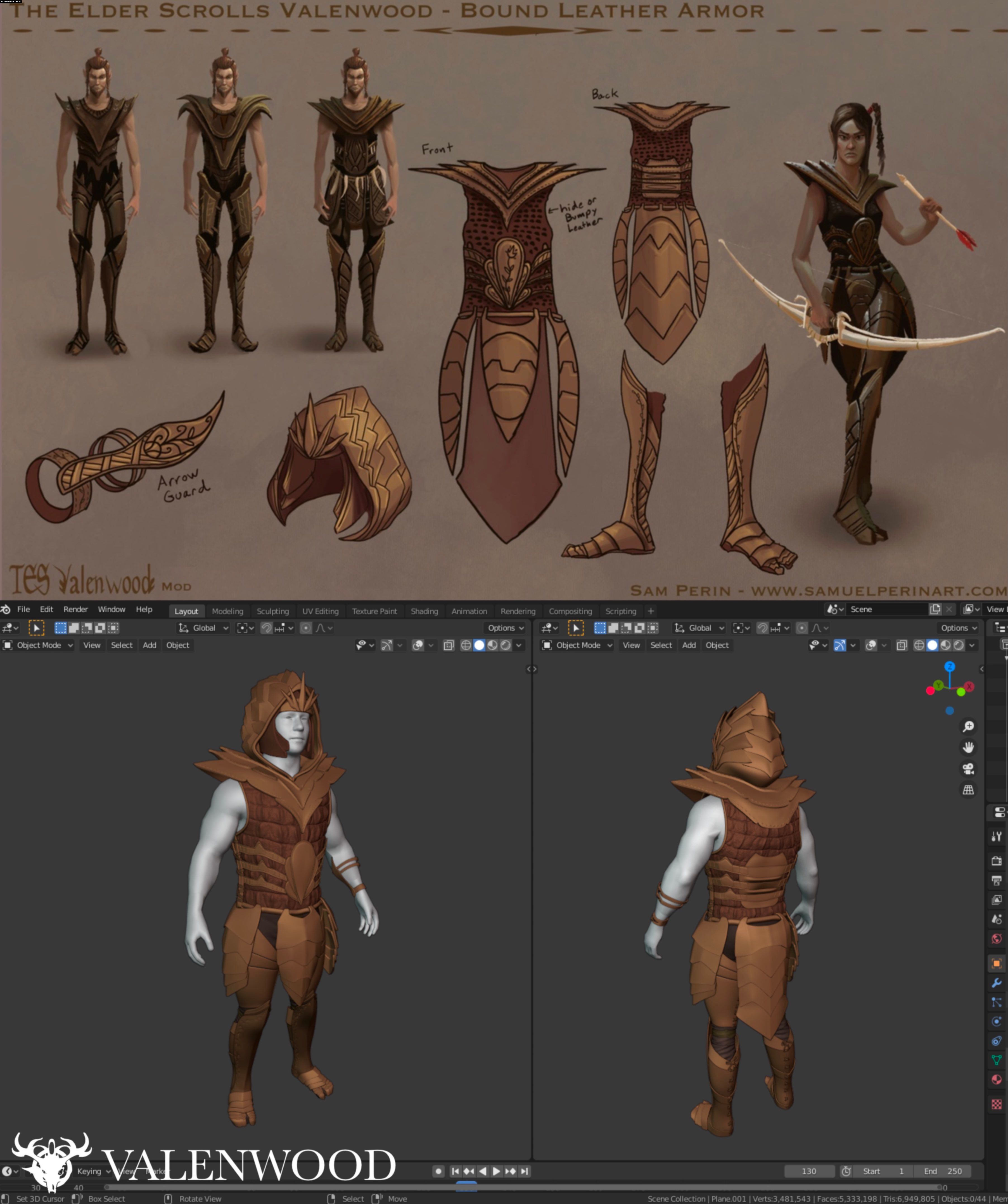Click the camera view icon in right viewport
Viewport: 1008px width, 1204px height.
tap(968, 768)
